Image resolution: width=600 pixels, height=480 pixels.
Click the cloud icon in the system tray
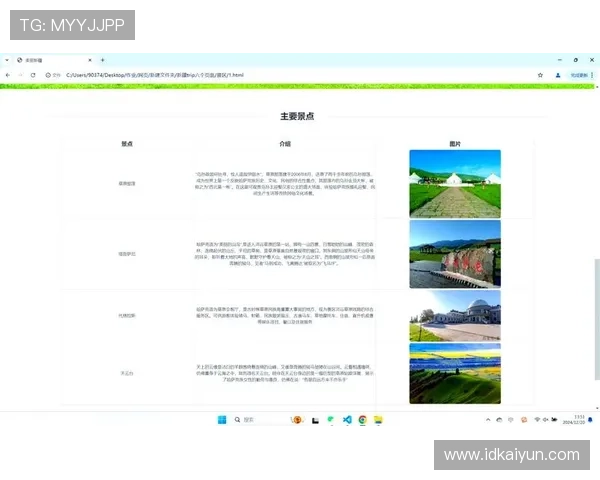[499, 420]
